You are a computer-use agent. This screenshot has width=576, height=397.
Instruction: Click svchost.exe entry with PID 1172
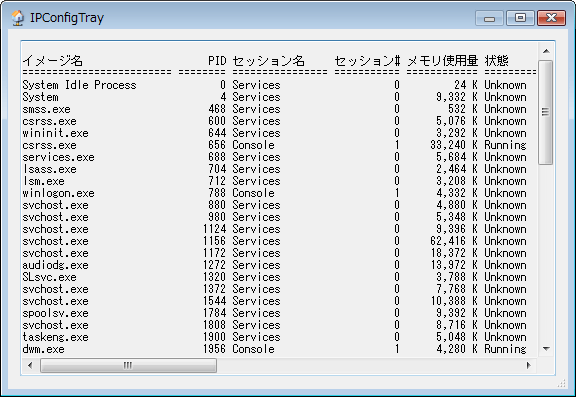coord(55,253)
